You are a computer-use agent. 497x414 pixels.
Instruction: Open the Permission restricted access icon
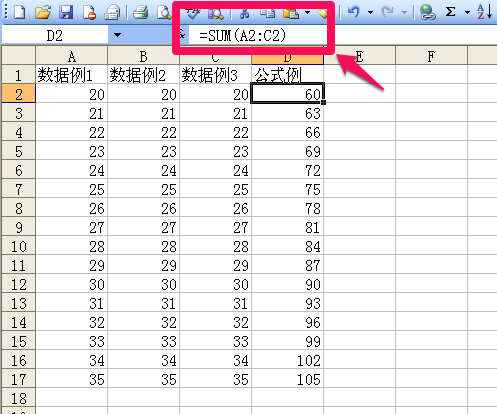[x=89, y=12]
